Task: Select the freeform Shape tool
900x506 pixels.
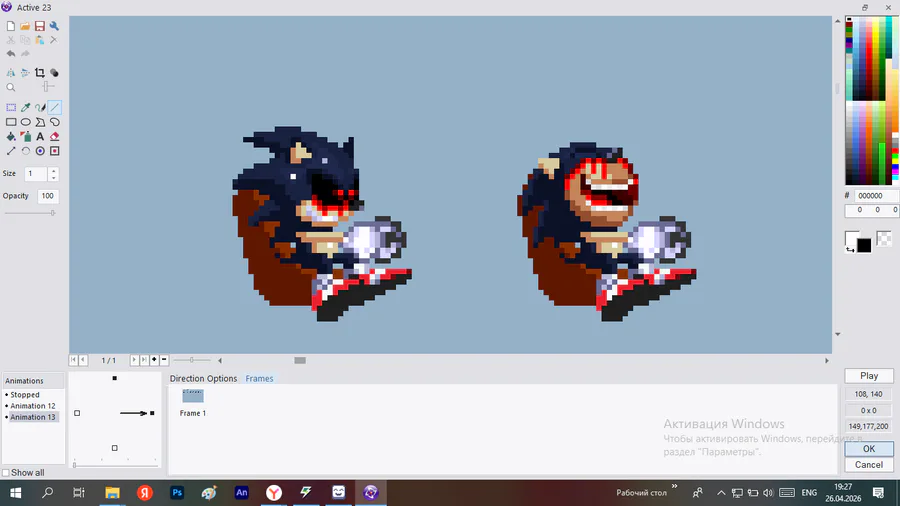Action: (x=55, y=122)
